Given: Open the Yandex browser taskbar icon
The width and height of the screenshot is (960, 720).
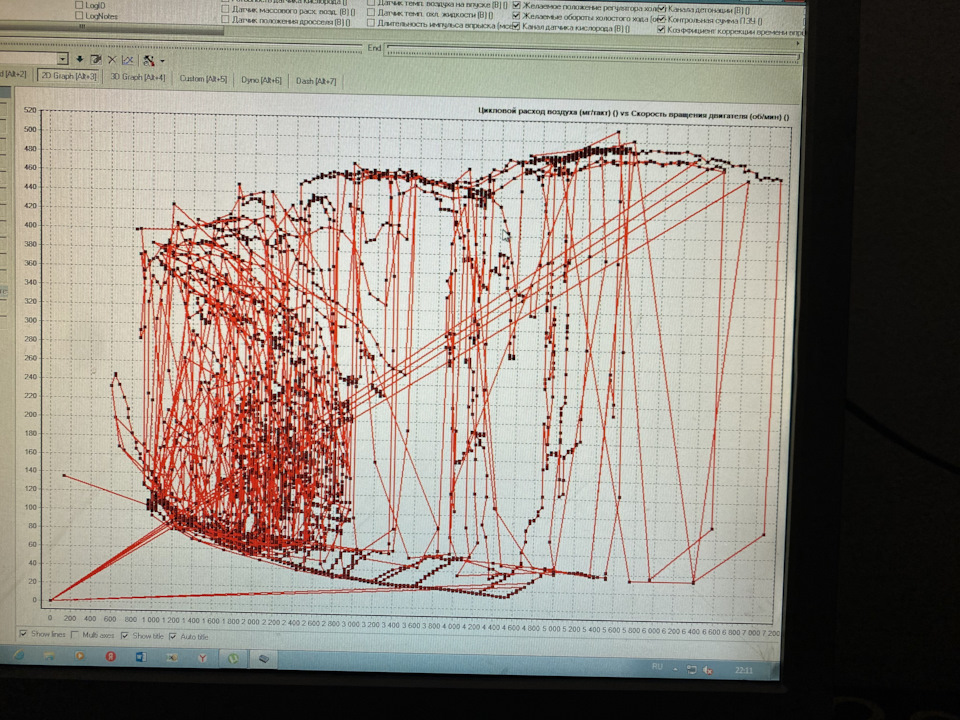Looking at the screenshot, I should click(202, 658).
